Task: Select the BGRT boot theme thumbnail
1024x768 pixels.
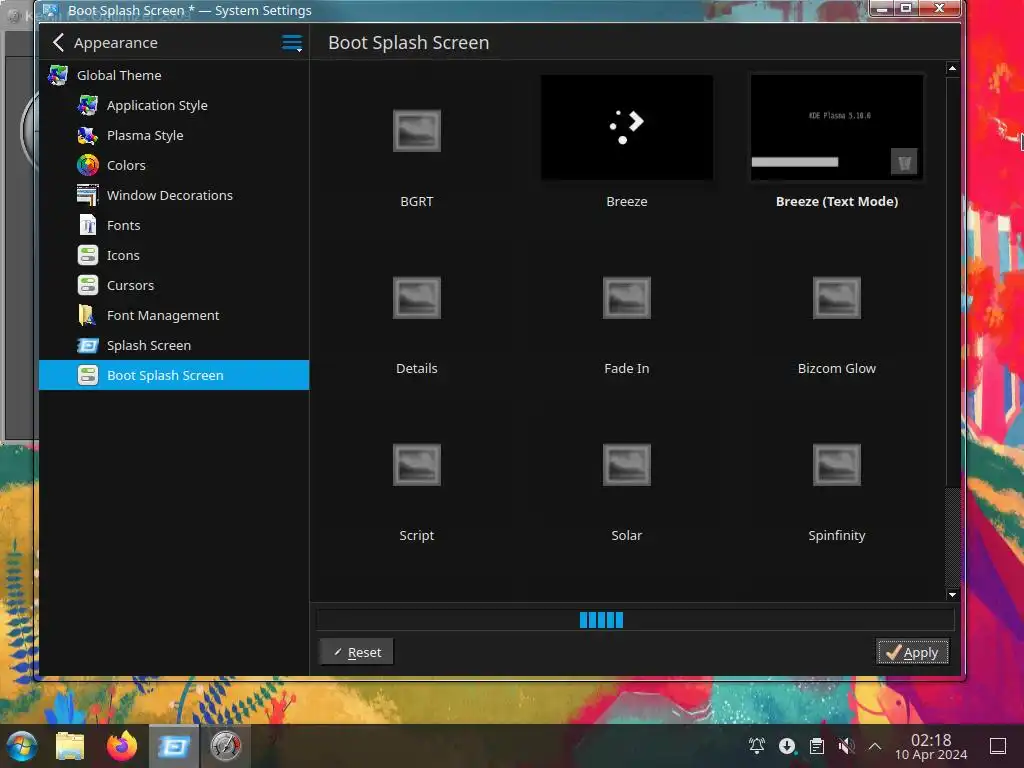Action: [x=417, y=131]
